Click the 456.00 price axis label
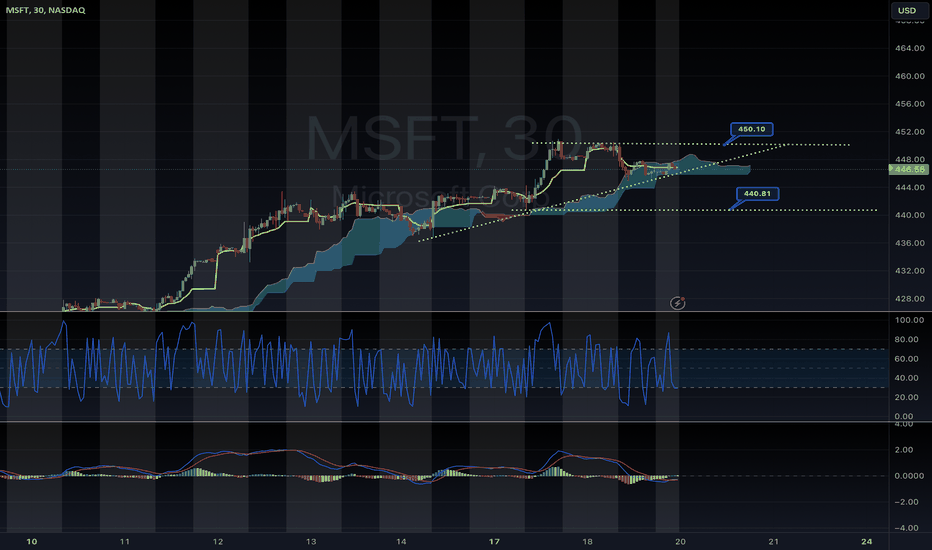Image resolution: width=932 pixels, height=550 pixels. 909,104
